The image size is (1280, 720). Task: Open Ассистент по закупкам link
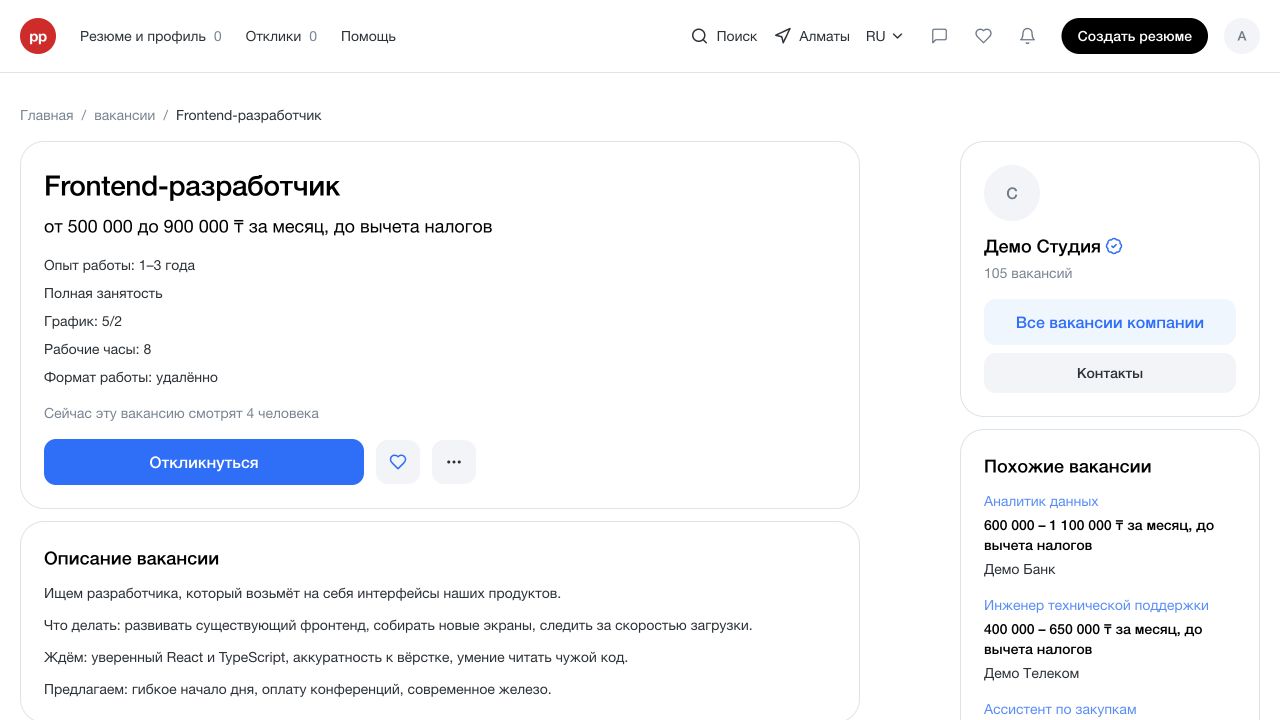pyautogui.click(x=1060, y=709)
